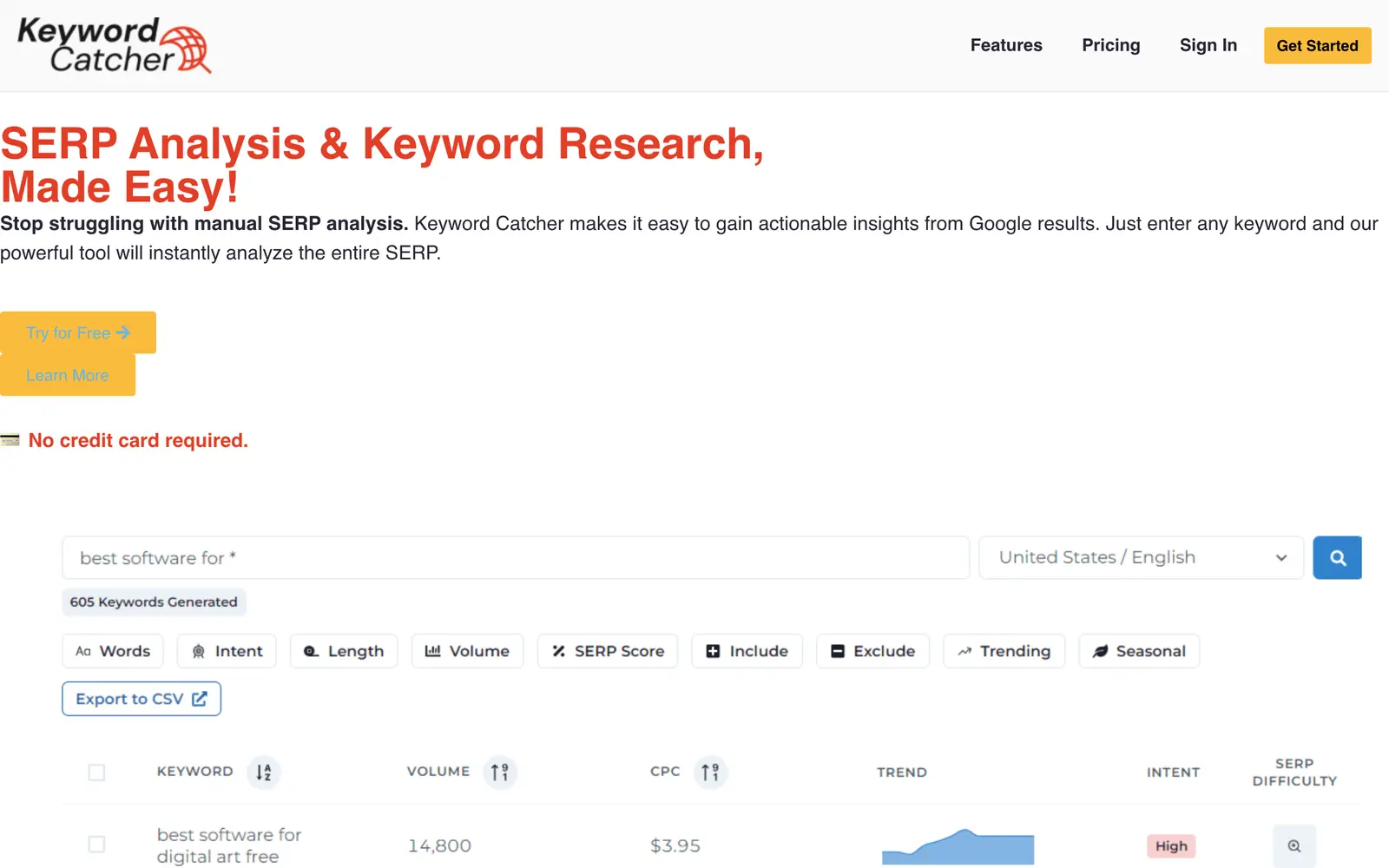The image size is (1389, 868).
Task: Open the United States / English dropdown
Action: click(1141, 557)
